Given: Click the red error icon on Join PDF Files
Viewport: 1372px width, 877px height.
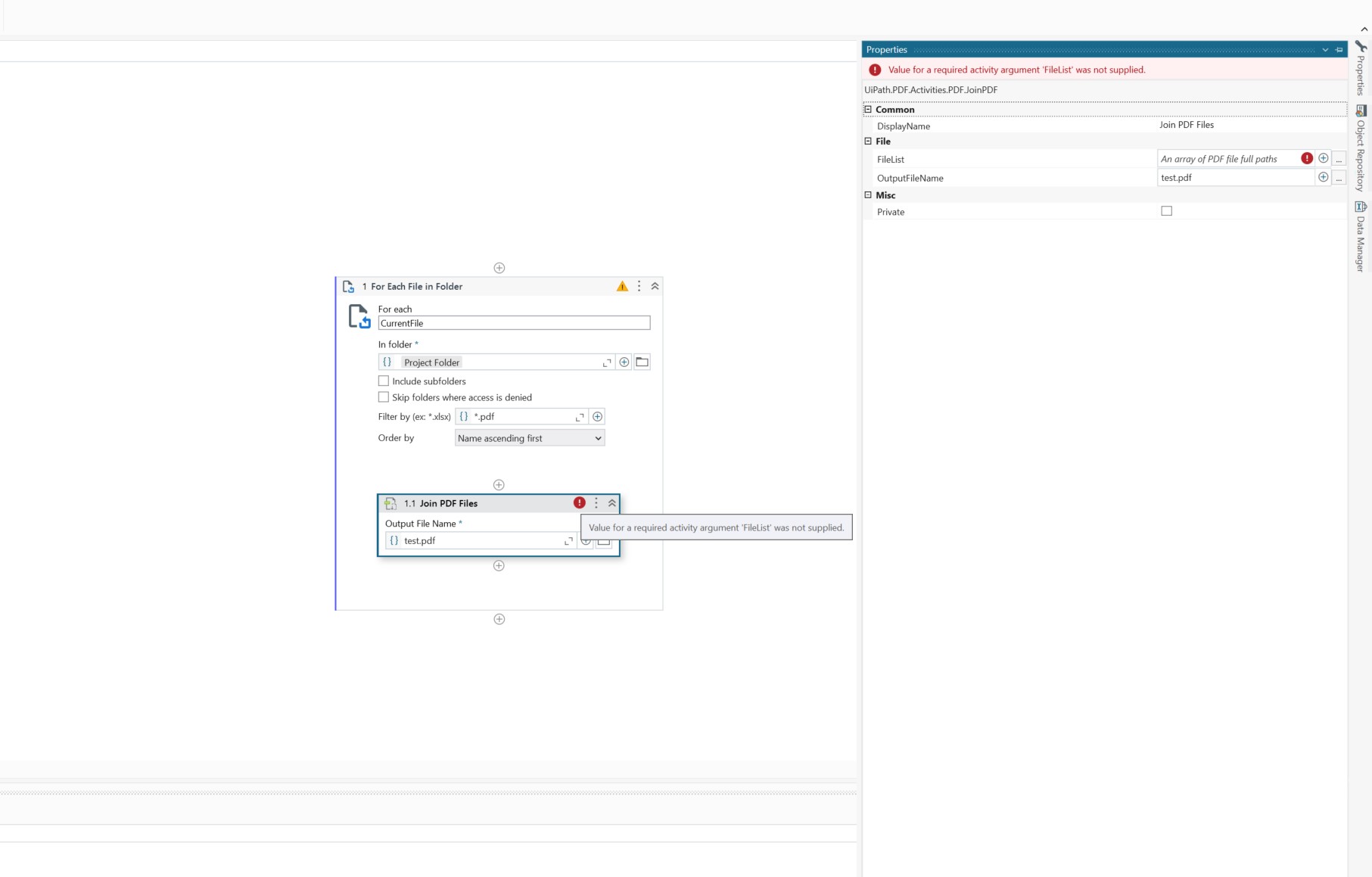Looking at the screenshot, I should coord(579,502).
